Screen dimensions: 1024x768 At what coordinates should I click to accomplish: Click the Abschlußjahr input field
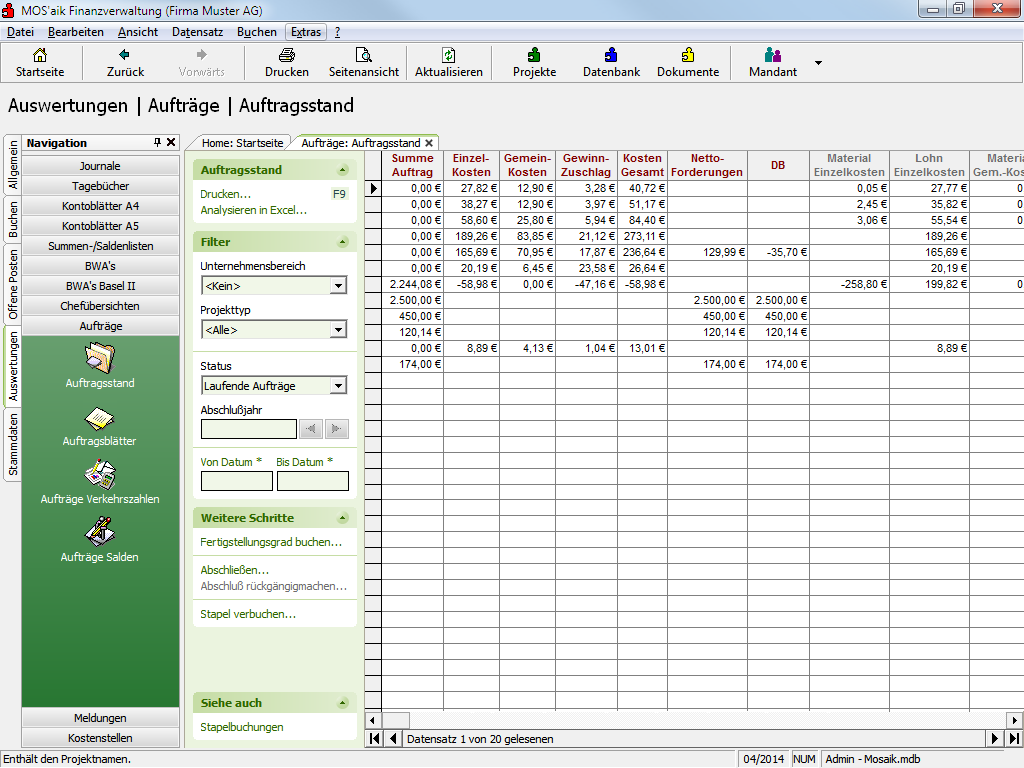pyautogui.click(x=249, y=428)
